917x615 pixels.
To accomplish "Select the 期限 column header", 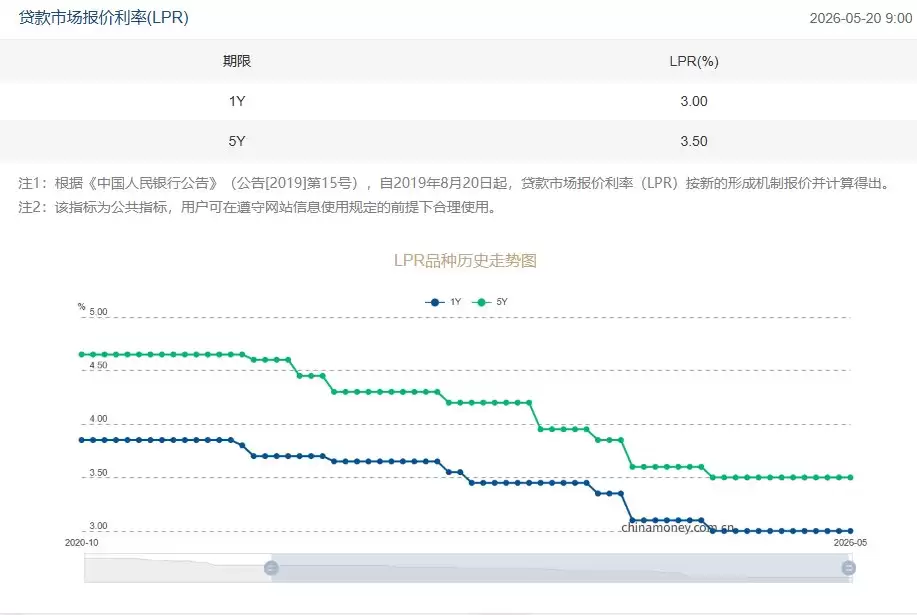I will [x=237, y=61].
